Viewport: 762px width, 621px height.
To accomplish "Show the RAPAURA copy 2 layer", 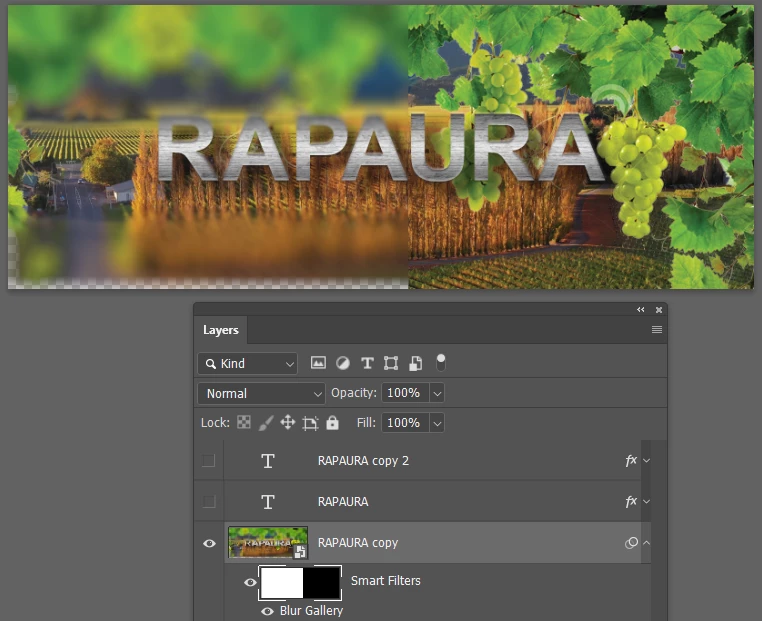I will click(208, 460).
